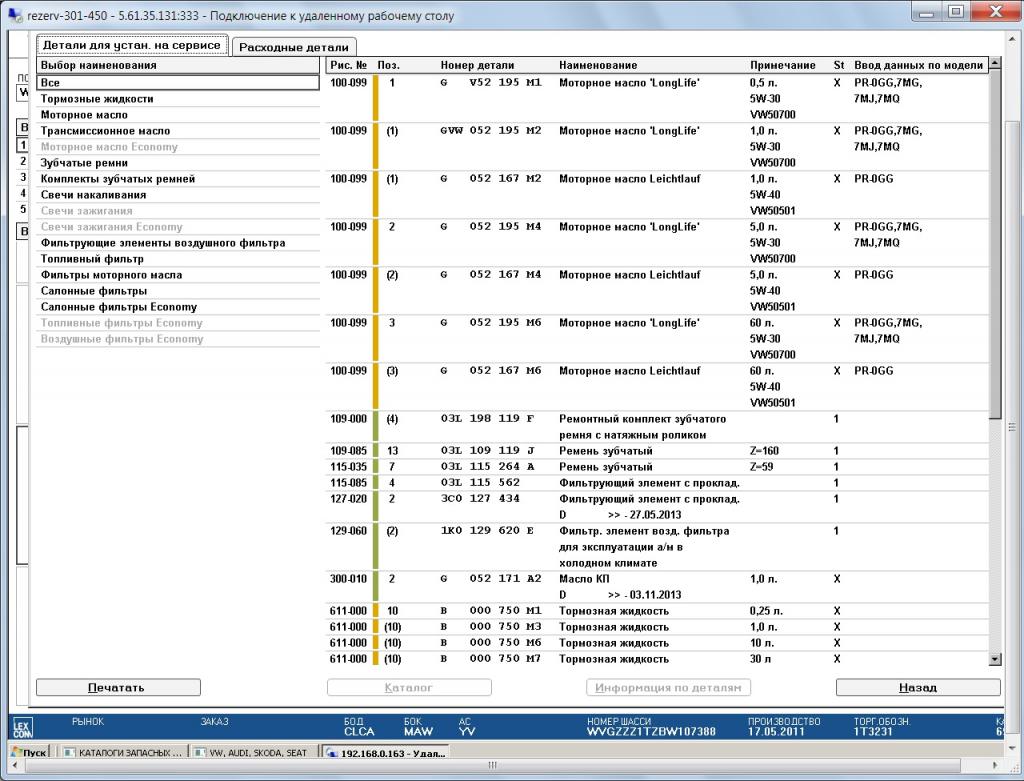Image resolution: width=1024 pixels, height=781 pixels.
Task: Select 'Свечи накаливания' category
Action: coord(178,195)
